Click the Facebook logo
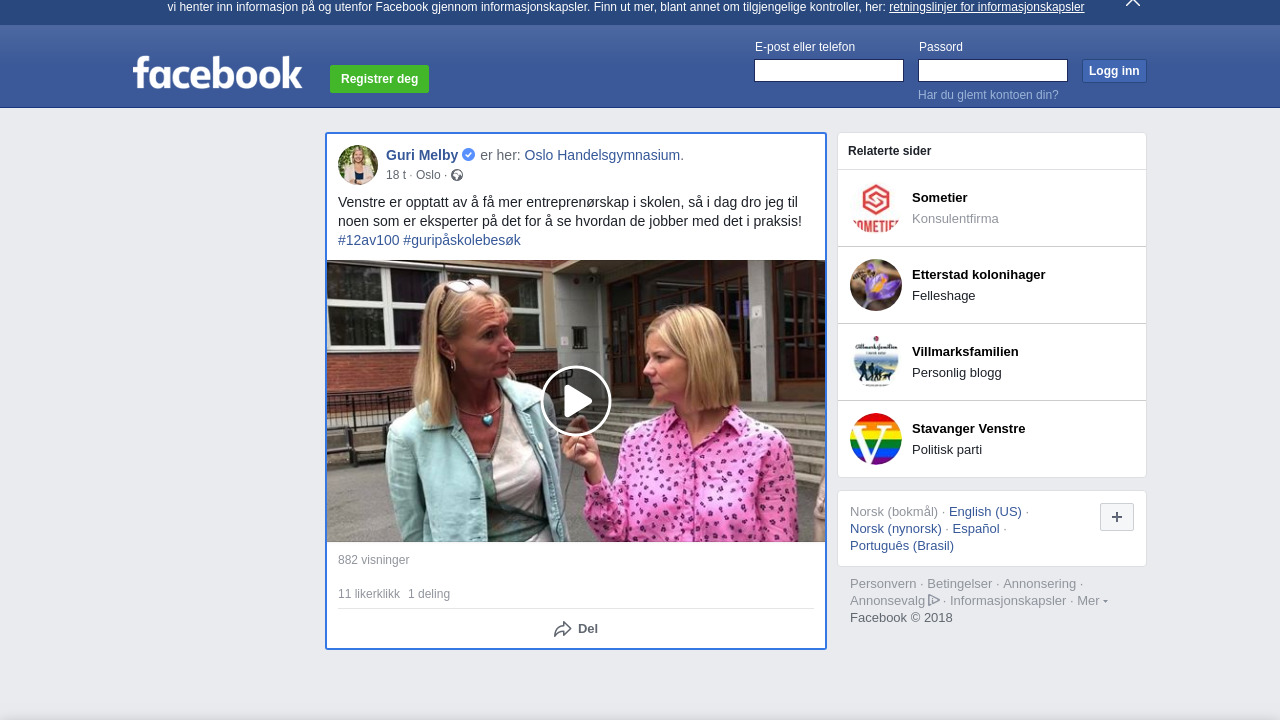 pyautogui.click(x=217, y=73)
